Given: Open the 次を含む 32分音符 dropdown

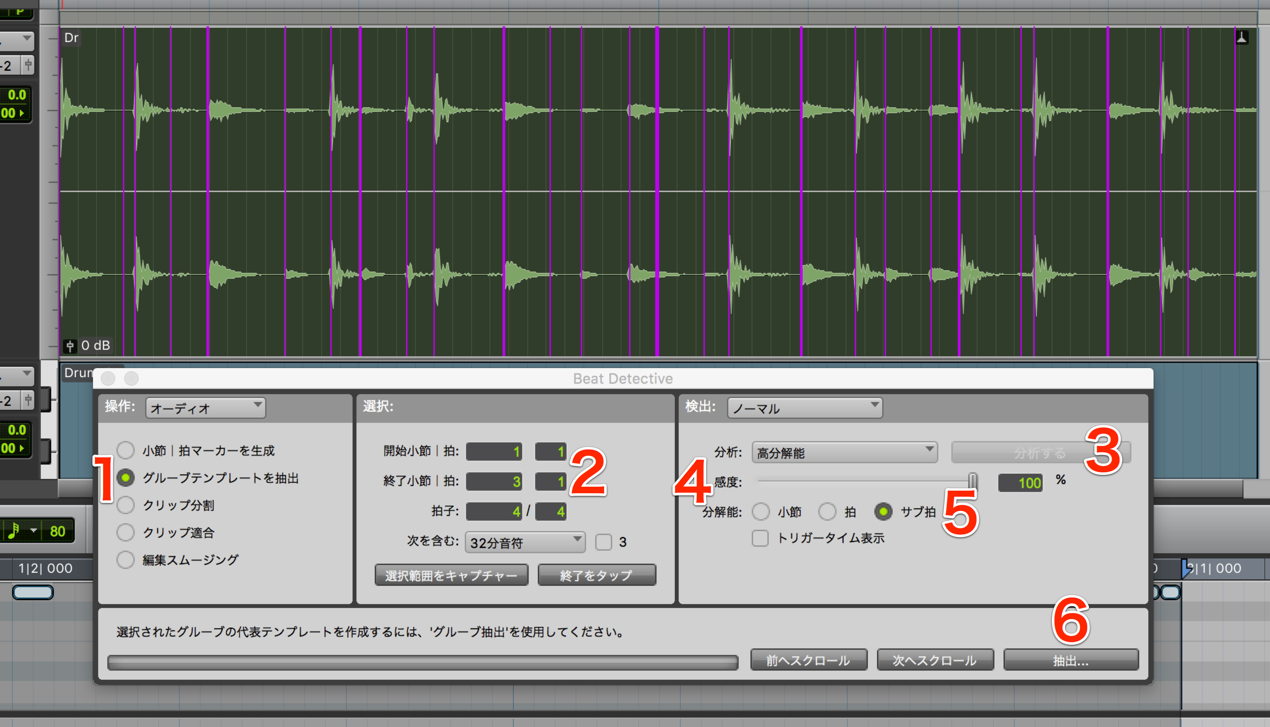Looking at the screenshot, I should (x=525, y=542).
